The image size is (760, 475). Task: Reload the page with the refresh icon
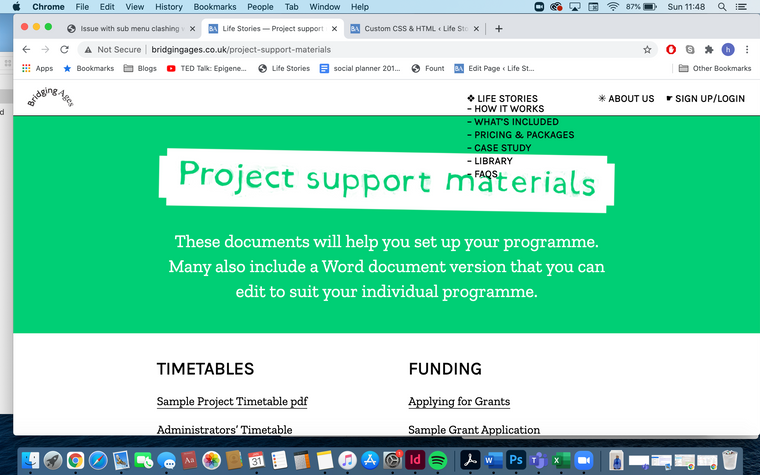[x=64, y=49]
